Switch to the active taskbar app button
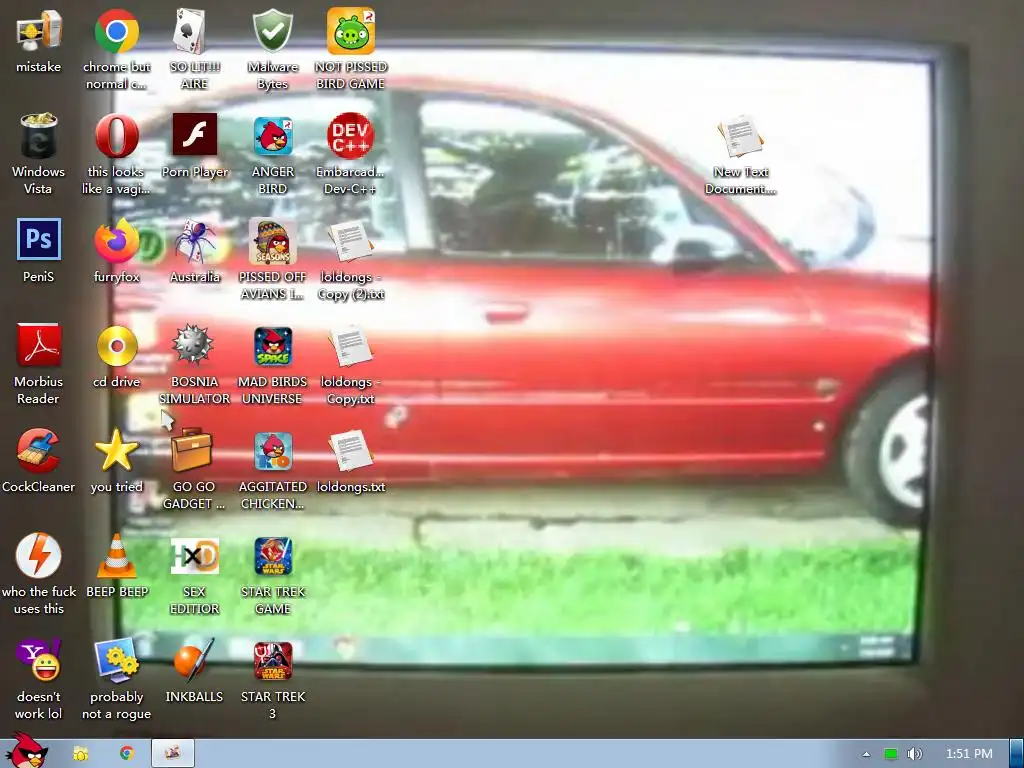 coord(173,754)
